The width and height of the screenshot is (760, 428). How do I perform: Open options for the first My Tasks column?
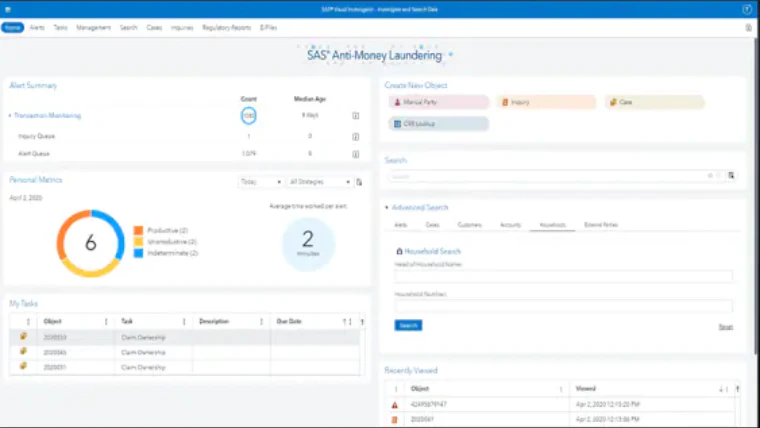[x=28, y=322]
